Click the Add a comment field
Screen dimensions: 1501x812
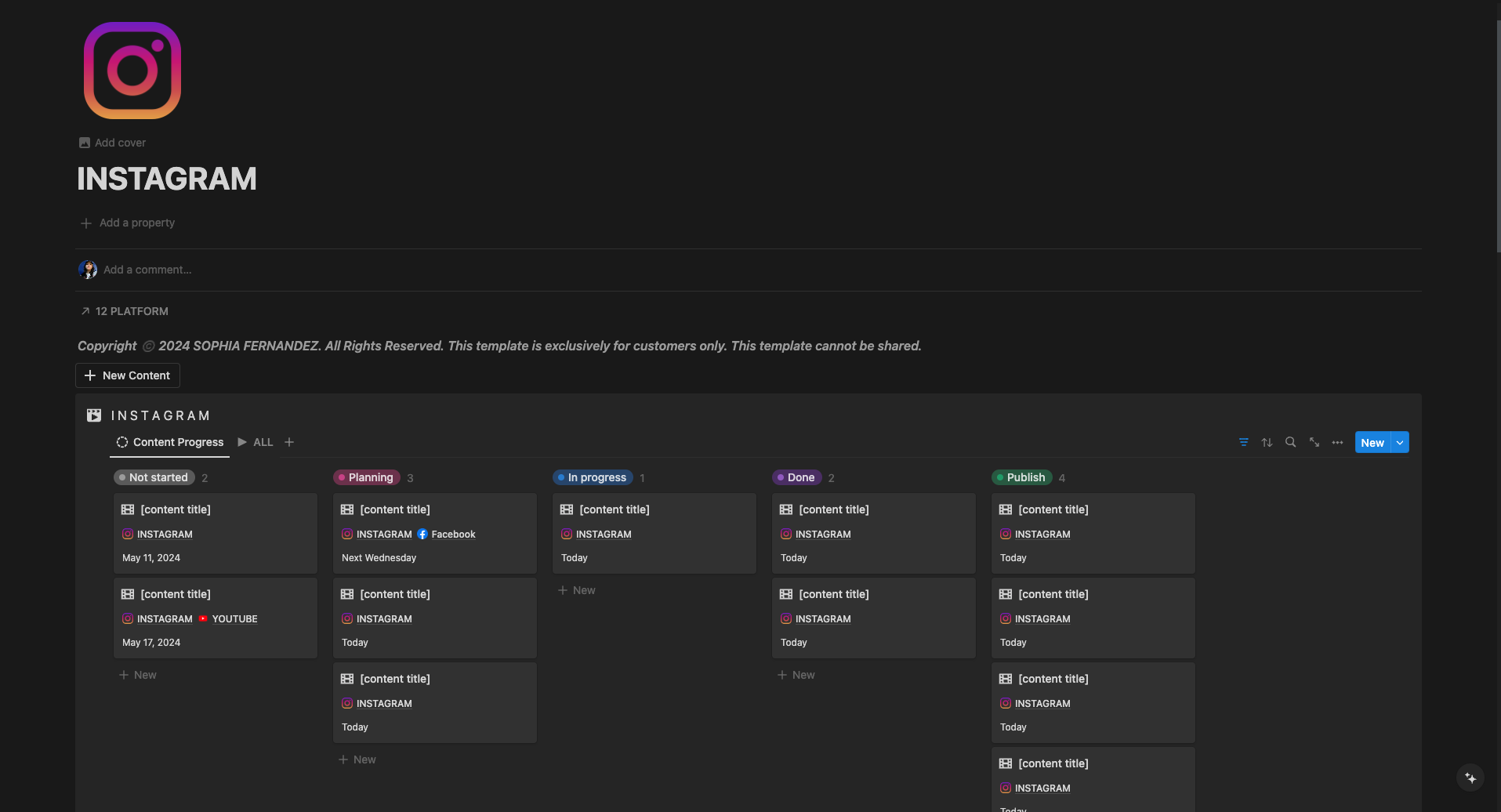pos(147,270)
